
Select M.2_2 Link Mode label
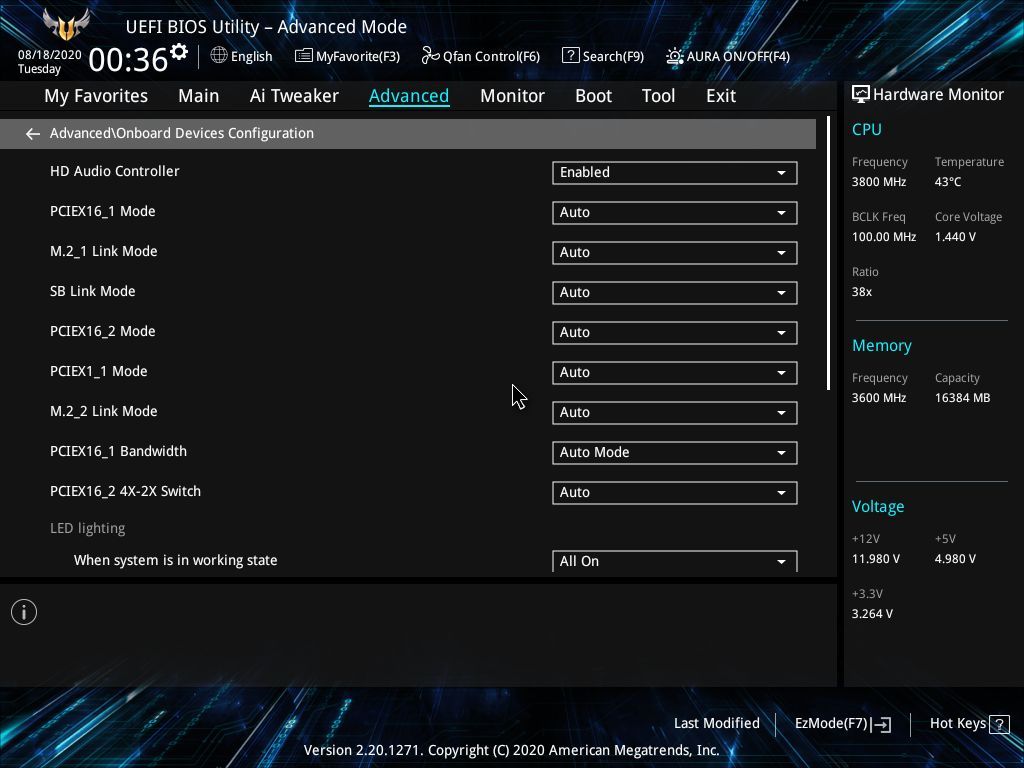103,411
